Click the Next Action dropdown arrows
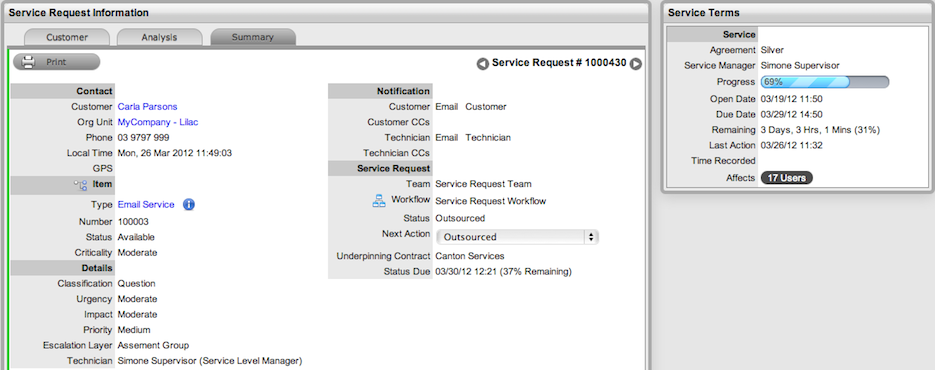This screenshot has height=370, width=935. [591, 237]
